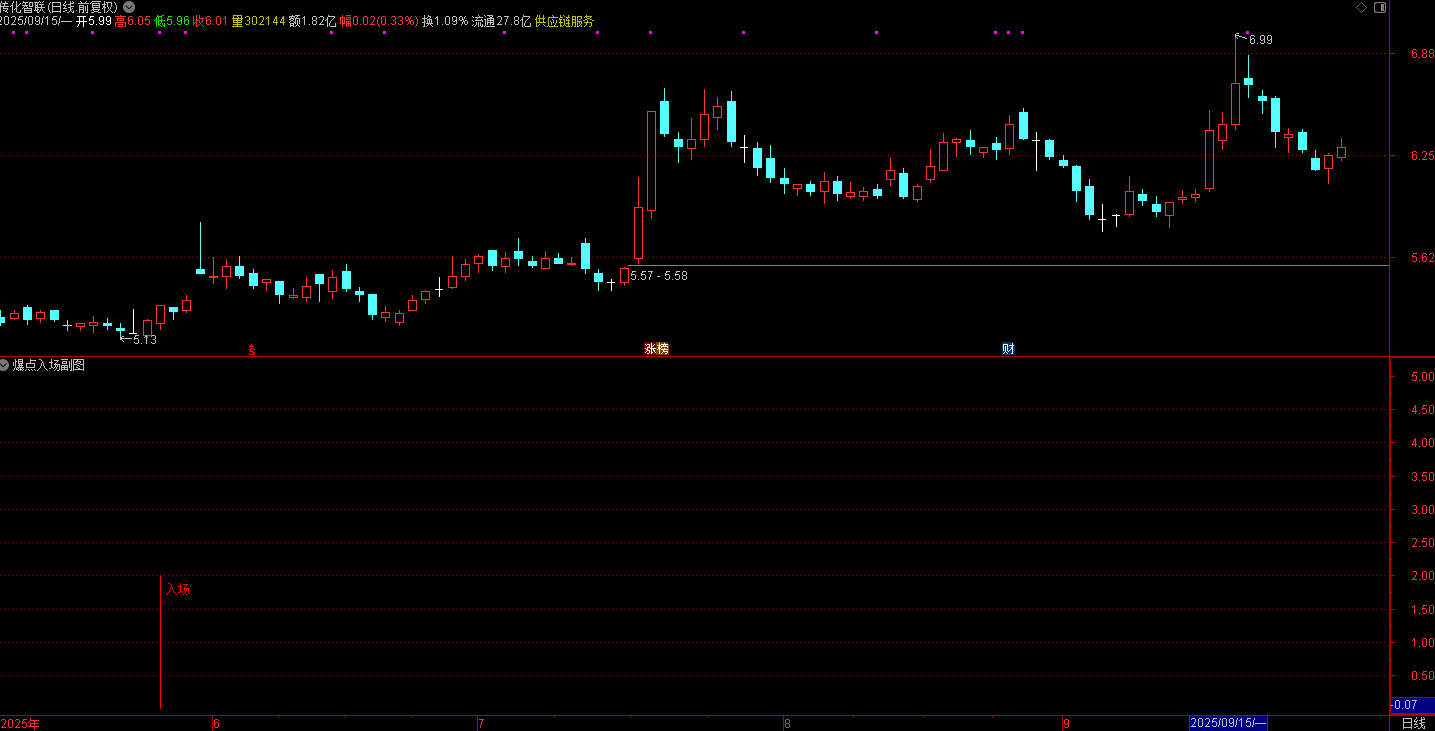The height and width of the screenshot is (731, 1435).
Task: Click the diamond icon at top right
Action: click(x=1360, y=6)
